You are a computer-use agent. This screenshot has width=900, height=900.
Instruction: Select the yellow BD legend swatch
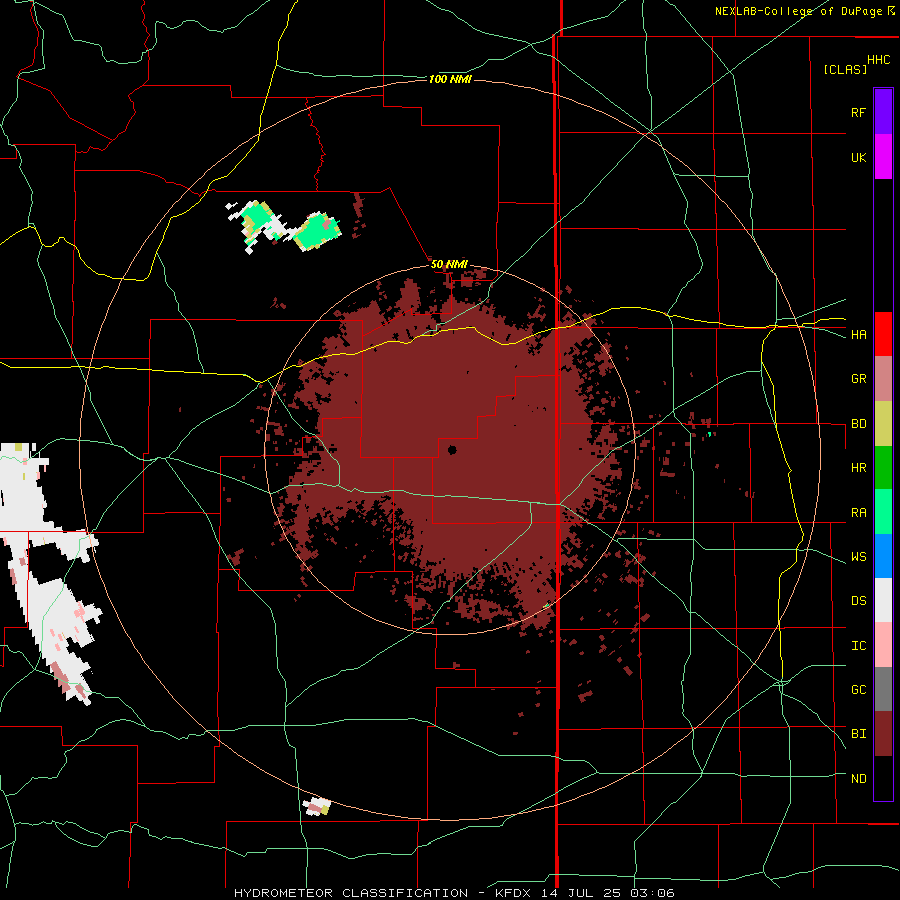883,424
